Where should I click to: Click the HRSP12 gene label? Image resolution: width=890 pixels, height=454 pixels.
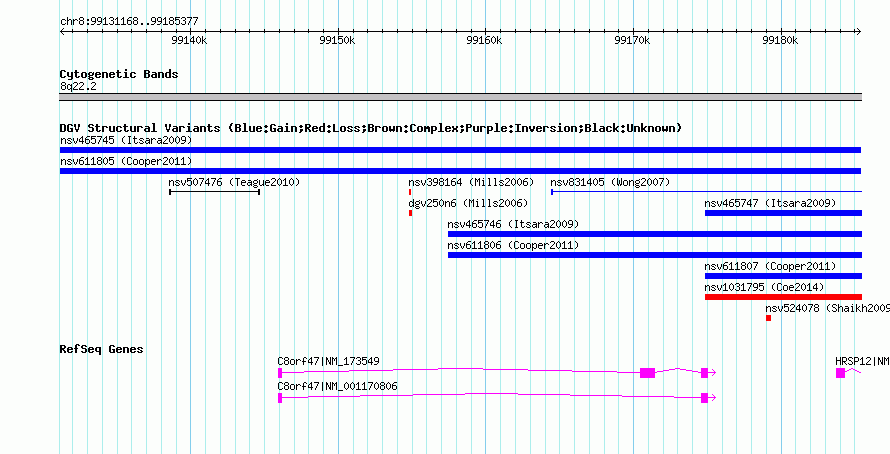pyautogui.click(x=862, y=361)
